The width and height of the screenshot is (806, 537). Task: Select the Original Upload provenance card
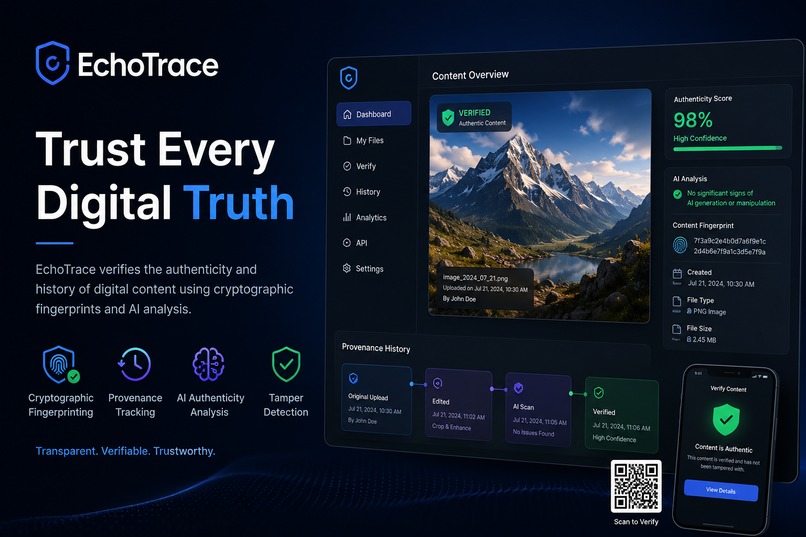click(377, 400)
